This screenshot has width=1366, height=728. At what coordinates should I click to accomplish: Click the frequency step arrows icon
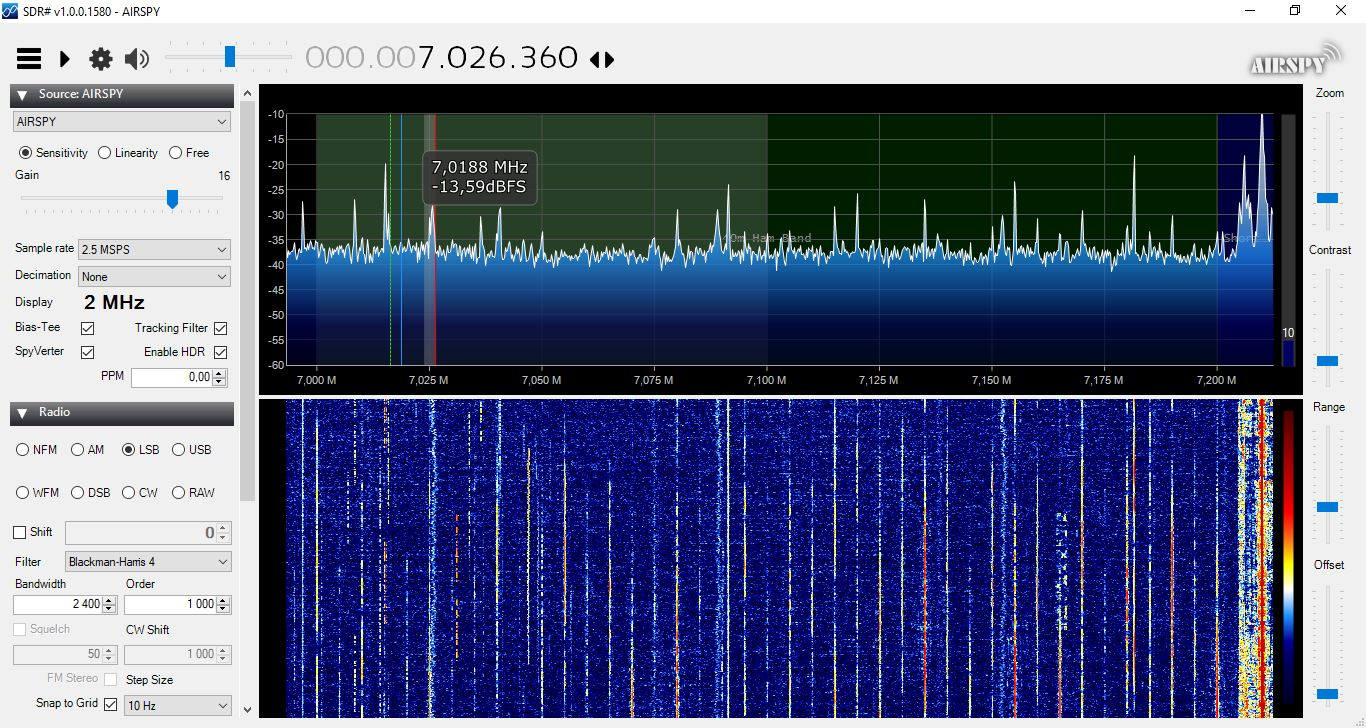[x=602, y=59]
